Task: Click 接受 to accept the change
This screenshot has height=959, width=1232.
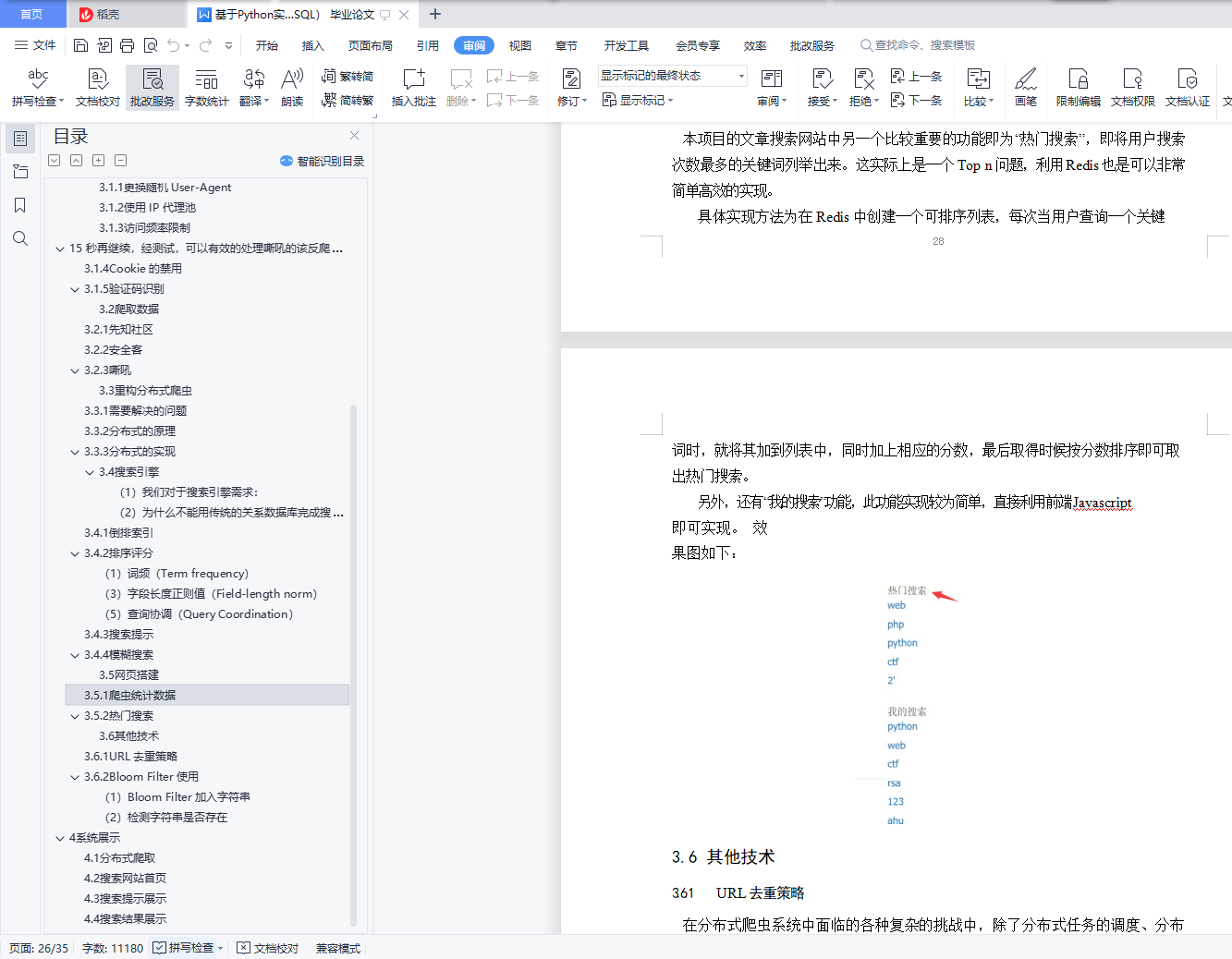Action: click(x=822, y=88)
